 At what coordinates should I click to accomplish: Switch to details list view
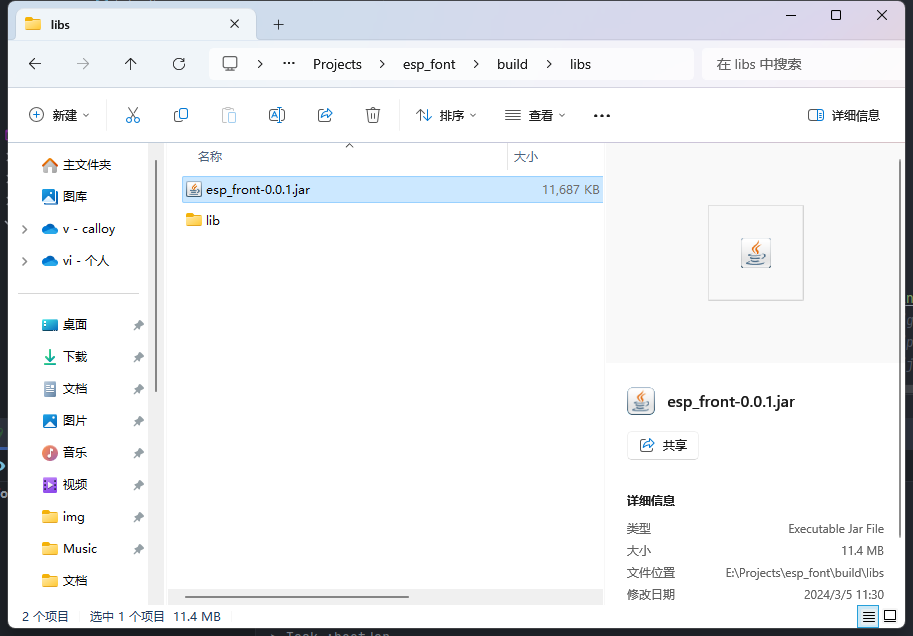coord(868,616)
